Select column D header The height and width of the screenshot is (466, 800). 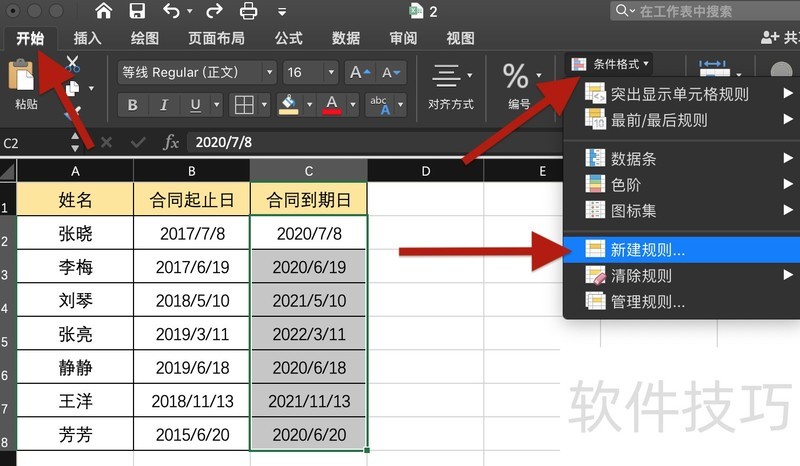[x=426, y=171]
